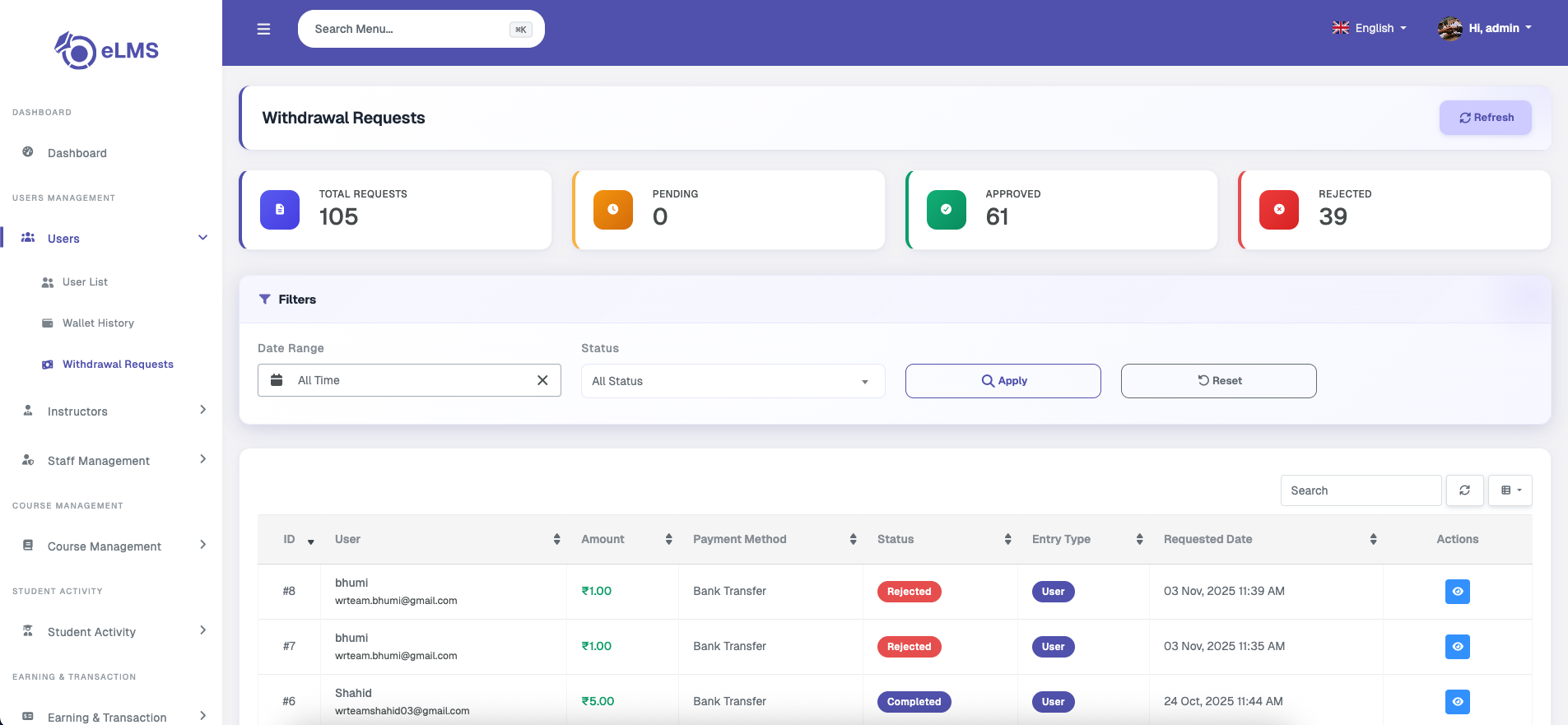The width and height of the screenshot is (1568, 725).
Task: Open Wallet History in the sidebar
Action: click(x=98, y=323)
